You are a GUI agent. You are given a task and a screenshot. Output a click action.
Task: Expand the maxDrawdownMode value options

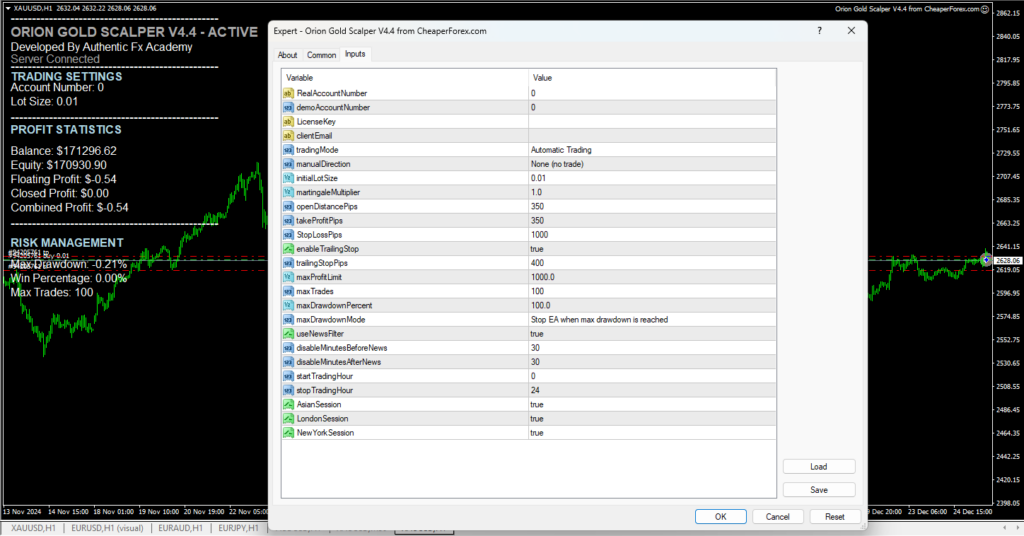click(651, 320)
